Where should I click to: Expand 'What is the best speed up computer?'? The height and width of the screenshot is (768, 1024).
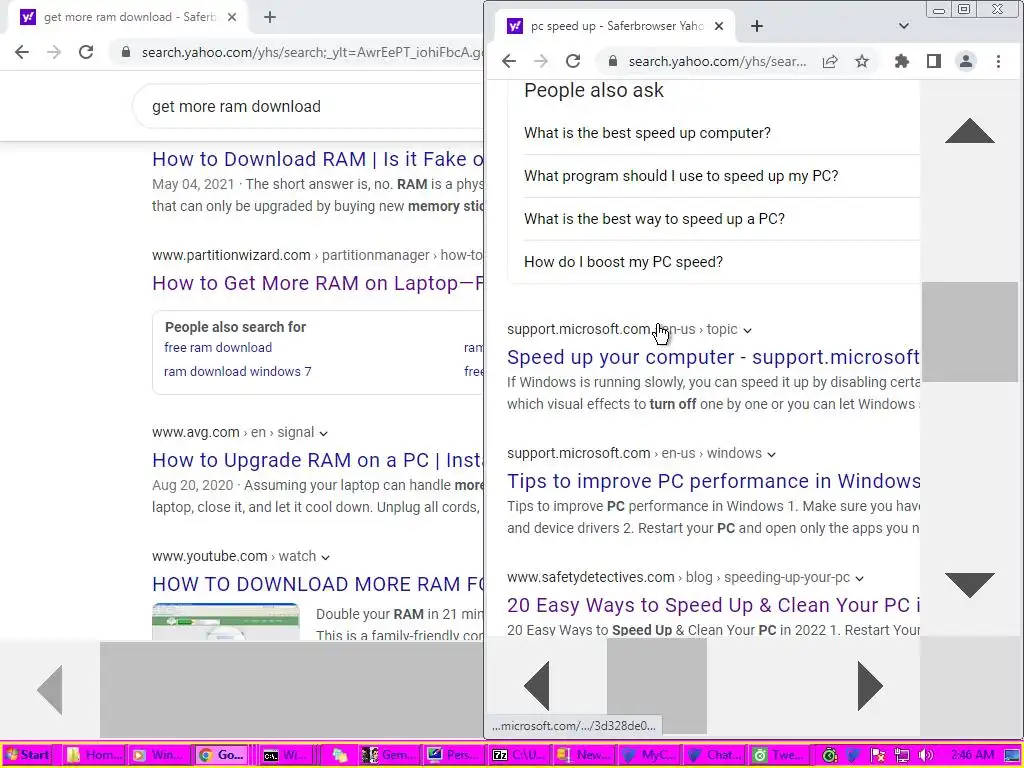(722, 133)
